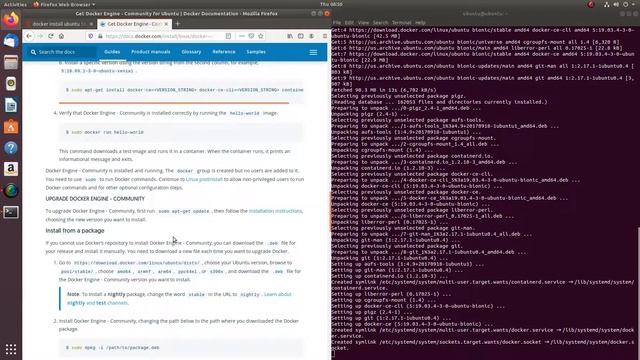Open Firefox from the Ubuntu dock
Viewport: 640px width, 360px height.
[11, 19]
